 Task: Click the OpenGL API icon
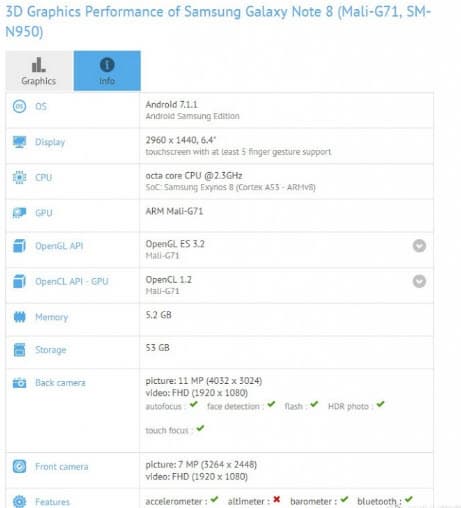(x=19, y=246)
